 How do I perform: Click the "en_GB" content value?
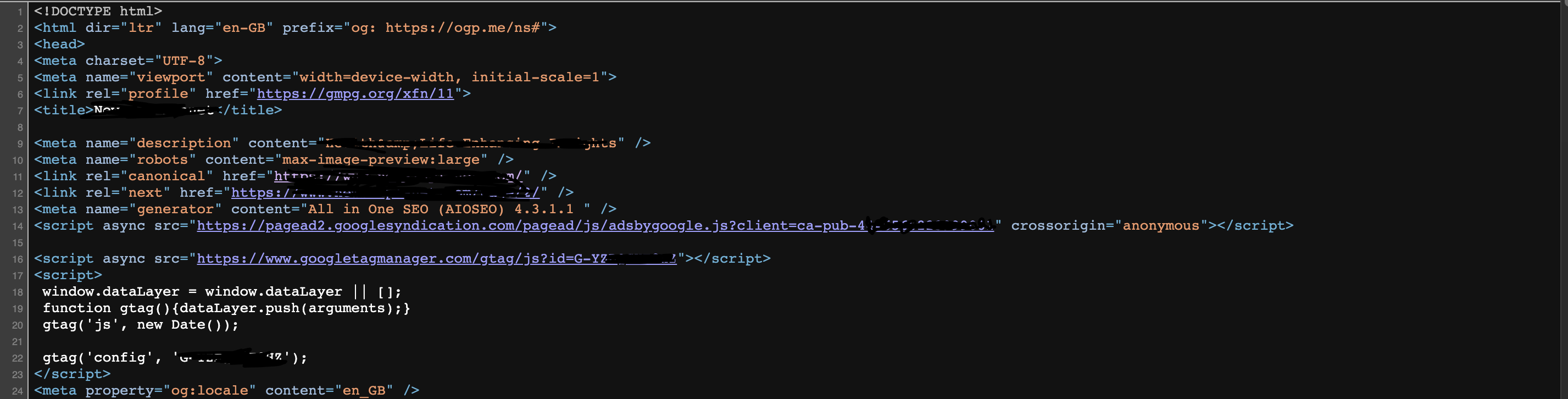[x=364, y=391]
